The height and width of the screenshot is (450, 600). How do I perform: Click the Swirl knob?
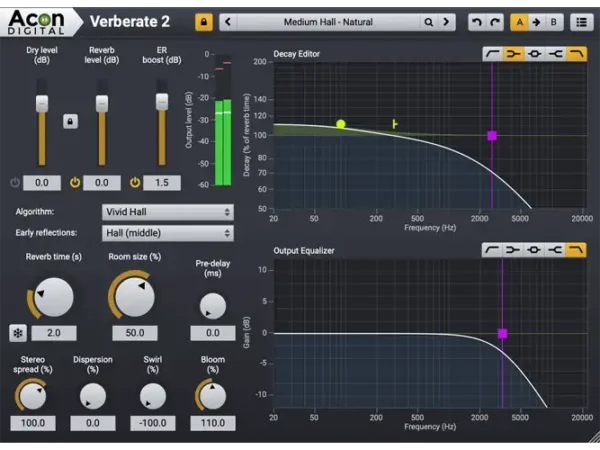tap(153, 396)
